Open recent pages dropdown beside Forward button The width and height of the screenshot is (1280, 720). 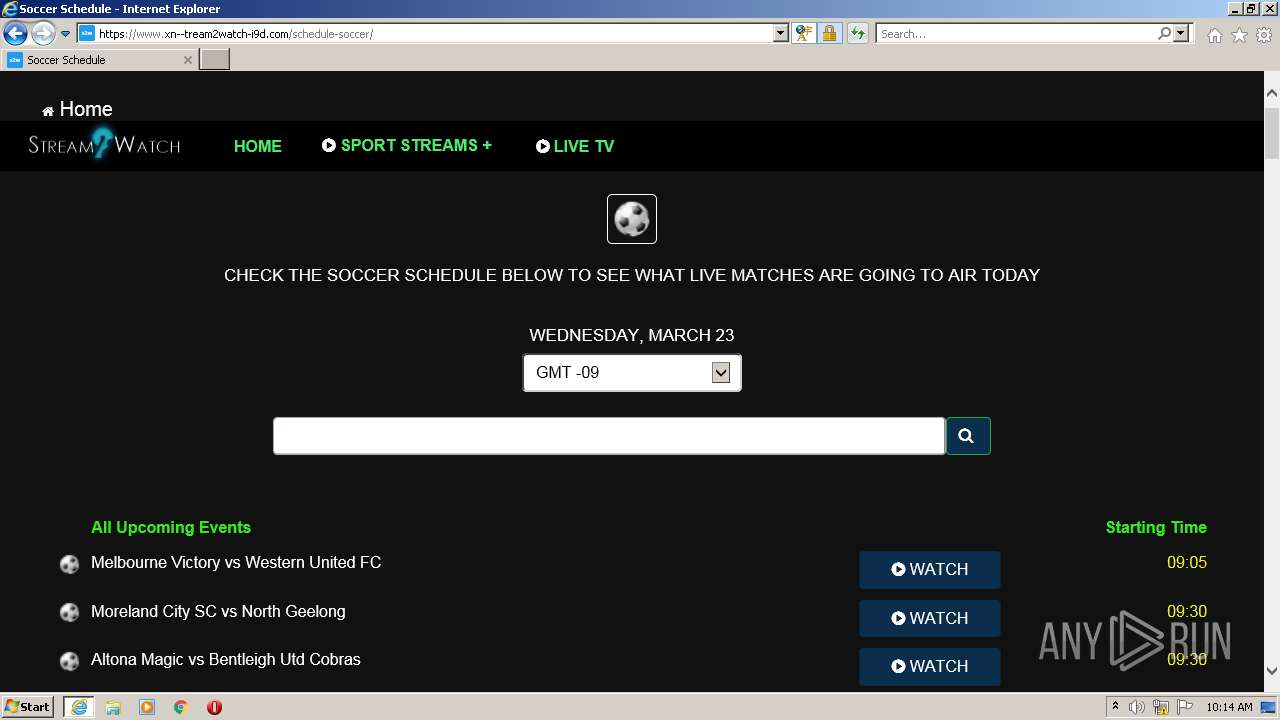[x=65, y=34]
